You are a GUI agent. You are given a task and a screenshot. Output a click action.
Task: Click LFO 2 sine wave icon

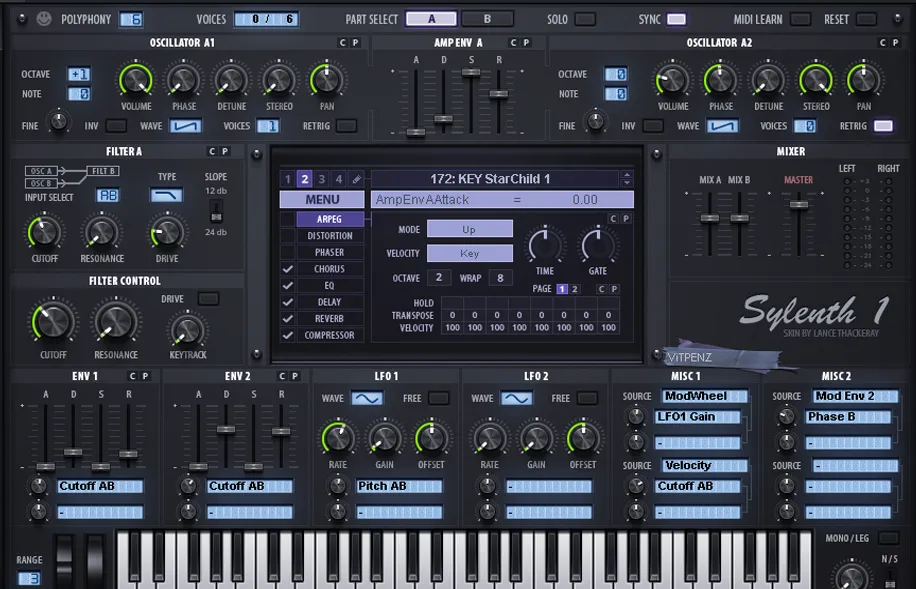516,399
